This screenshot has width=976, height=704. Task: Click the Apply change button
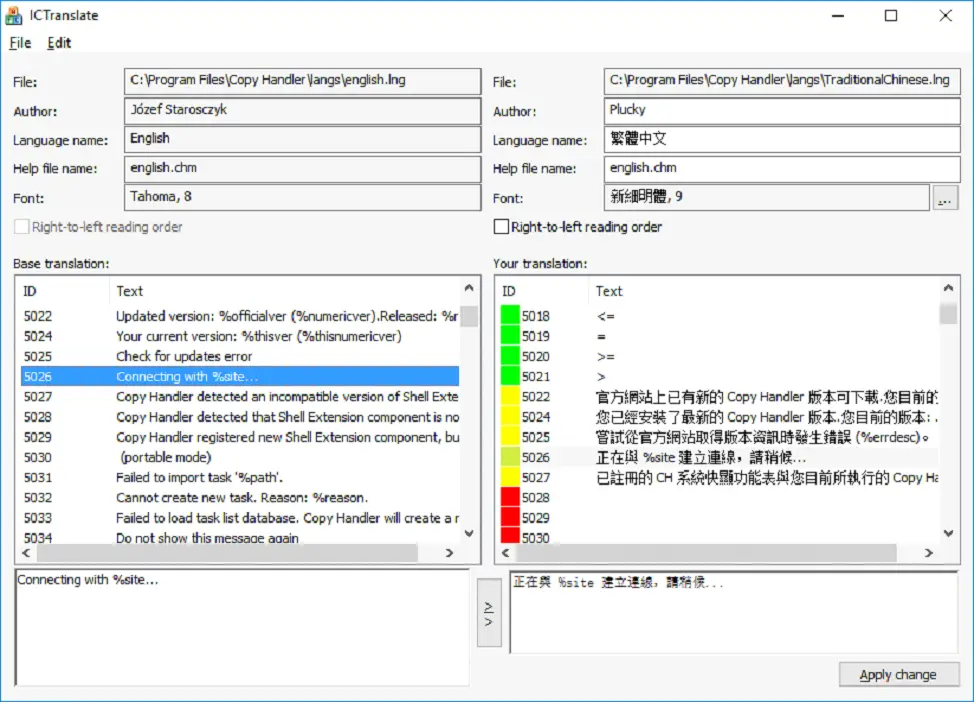(898, 675)
